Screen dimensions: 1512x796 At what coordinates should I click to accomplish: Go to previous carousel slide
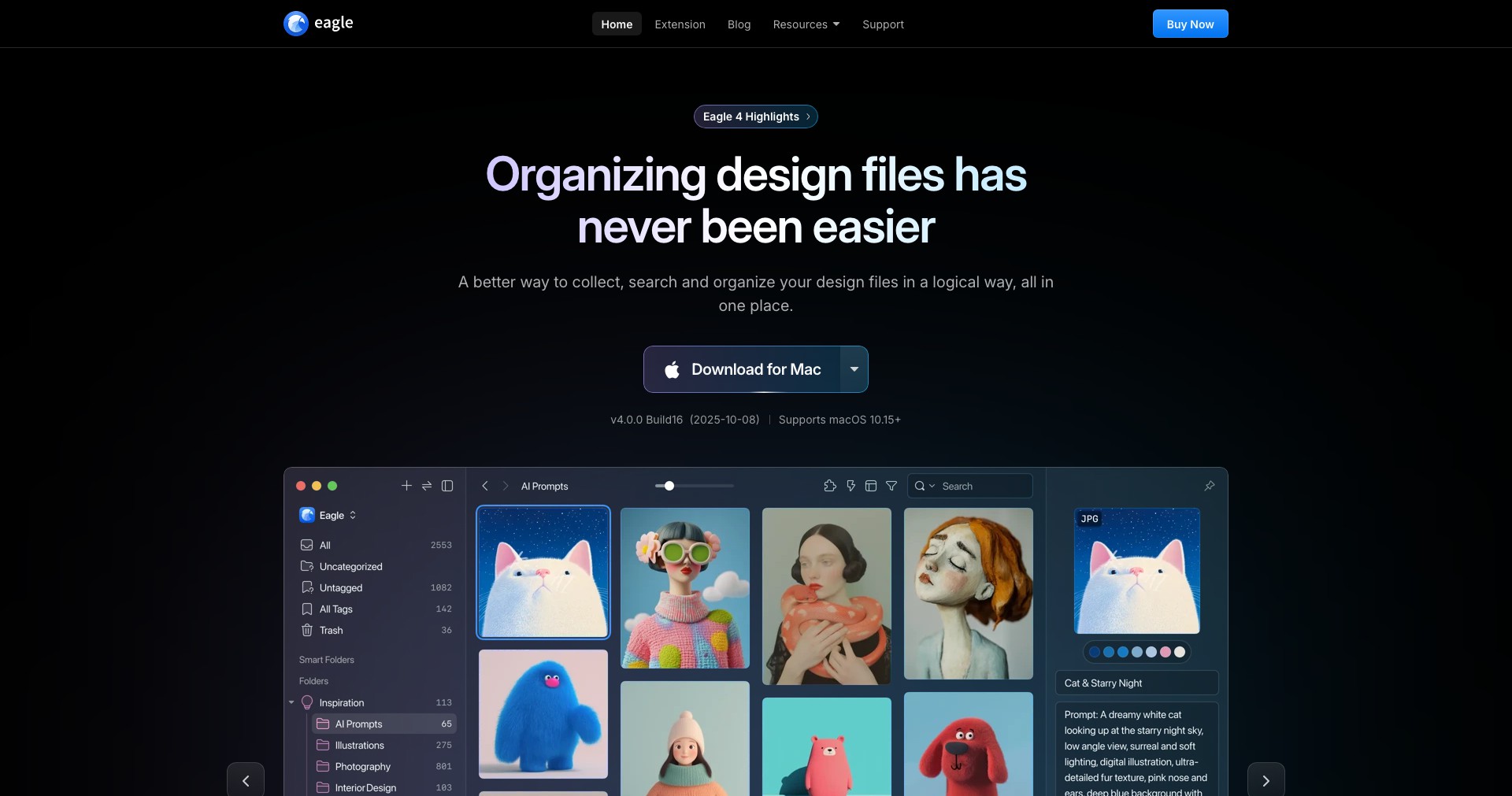click(246, 780)
